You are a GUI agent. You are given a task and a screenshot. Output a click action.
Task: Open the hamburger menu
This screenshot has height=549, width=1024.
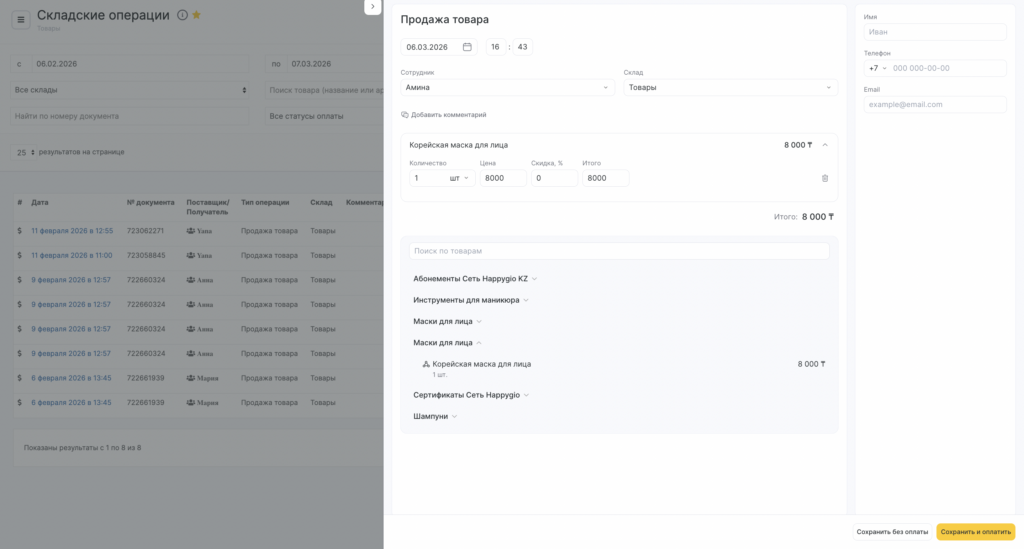21,19
